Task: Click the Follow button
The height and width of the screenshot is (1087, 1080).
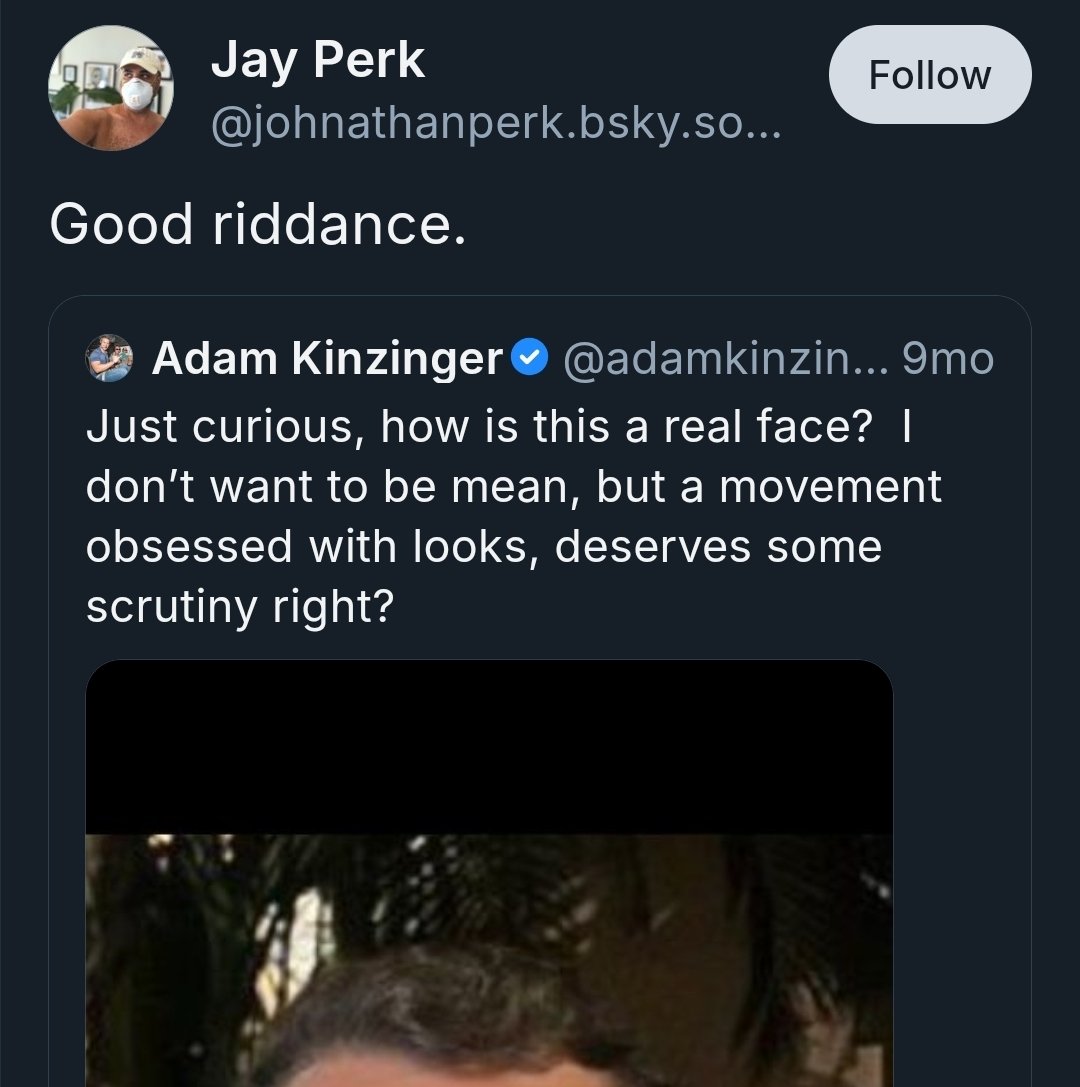Action: [929, 75]
